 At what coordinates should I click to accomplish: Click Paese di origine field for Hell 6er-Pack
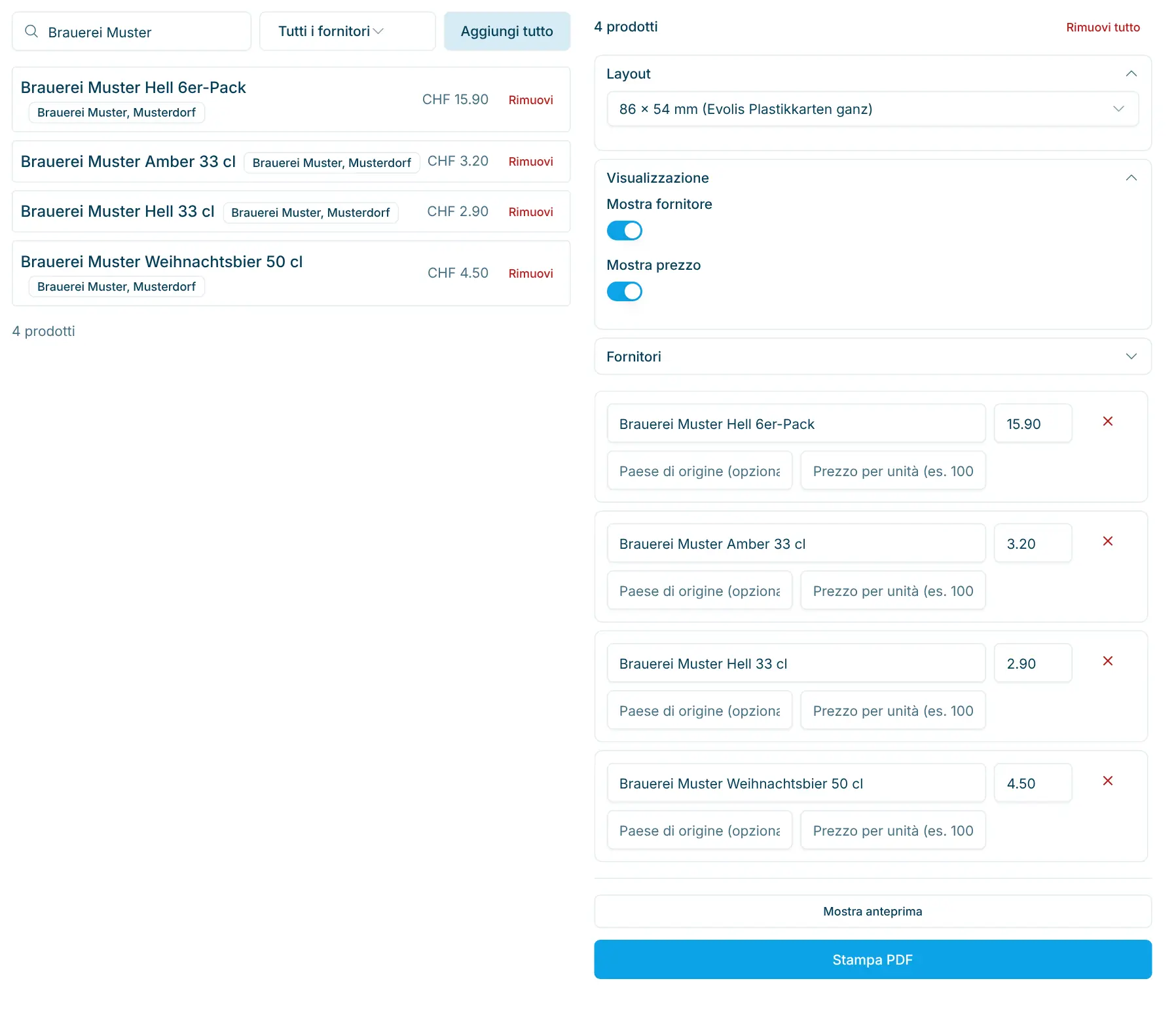(699, 471)
